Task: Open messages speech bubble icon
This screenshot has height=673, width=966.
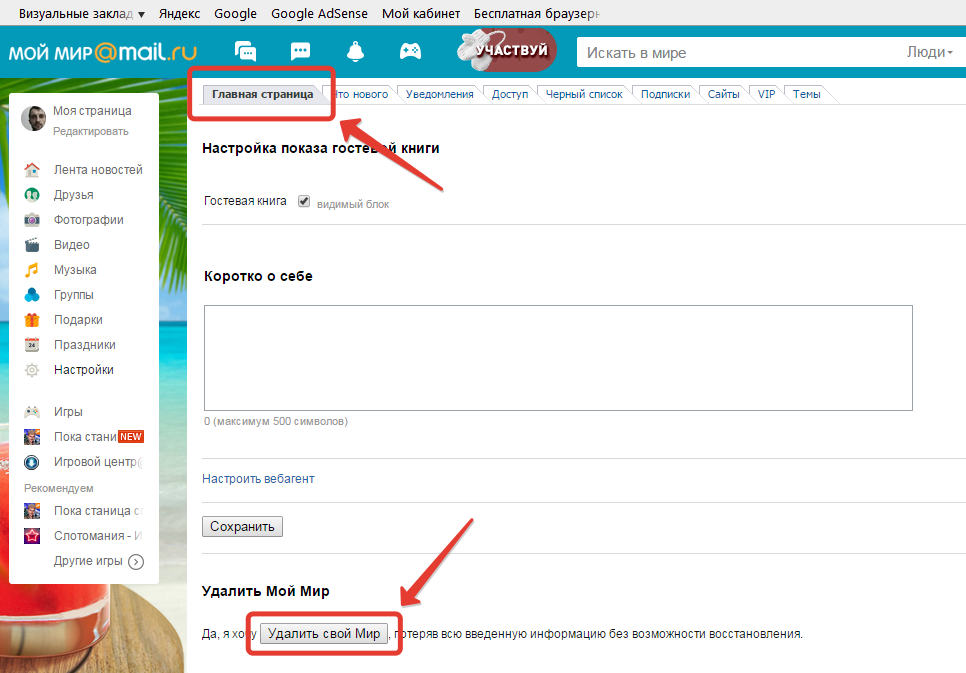Action: tap(300, 51)
